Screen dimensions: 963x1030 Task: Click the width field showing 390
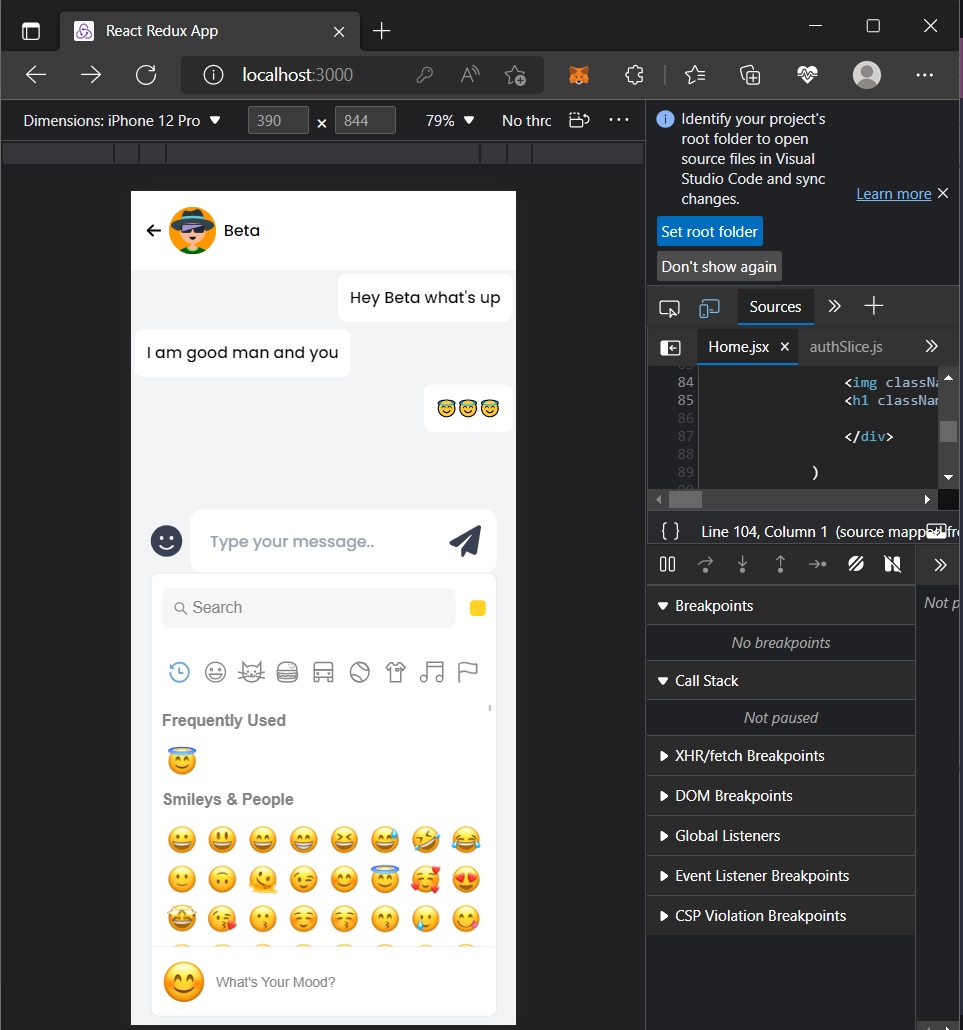point(278,120)
